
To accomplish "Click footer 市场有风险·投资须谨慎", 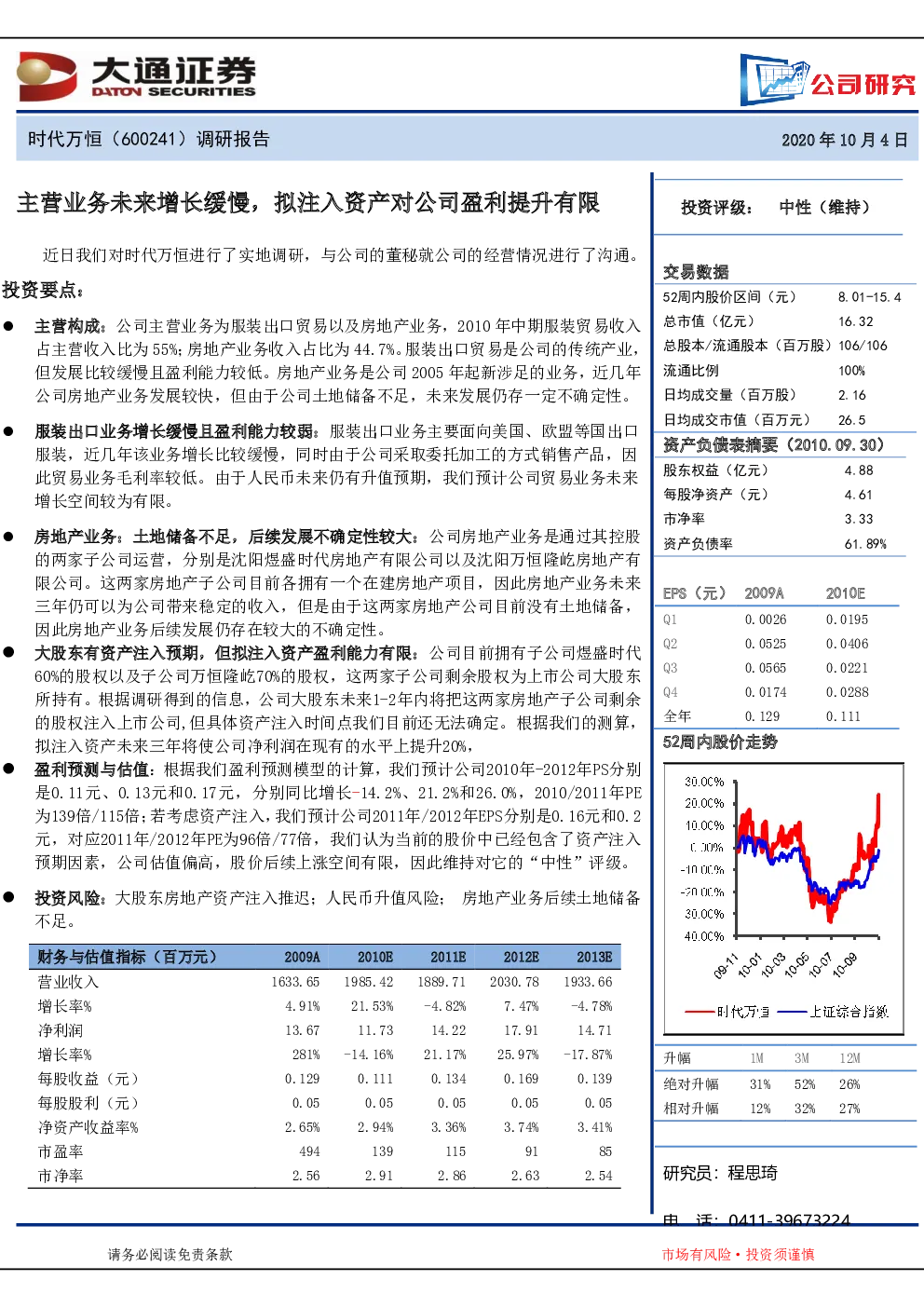I will click(x=738, y=1255).
